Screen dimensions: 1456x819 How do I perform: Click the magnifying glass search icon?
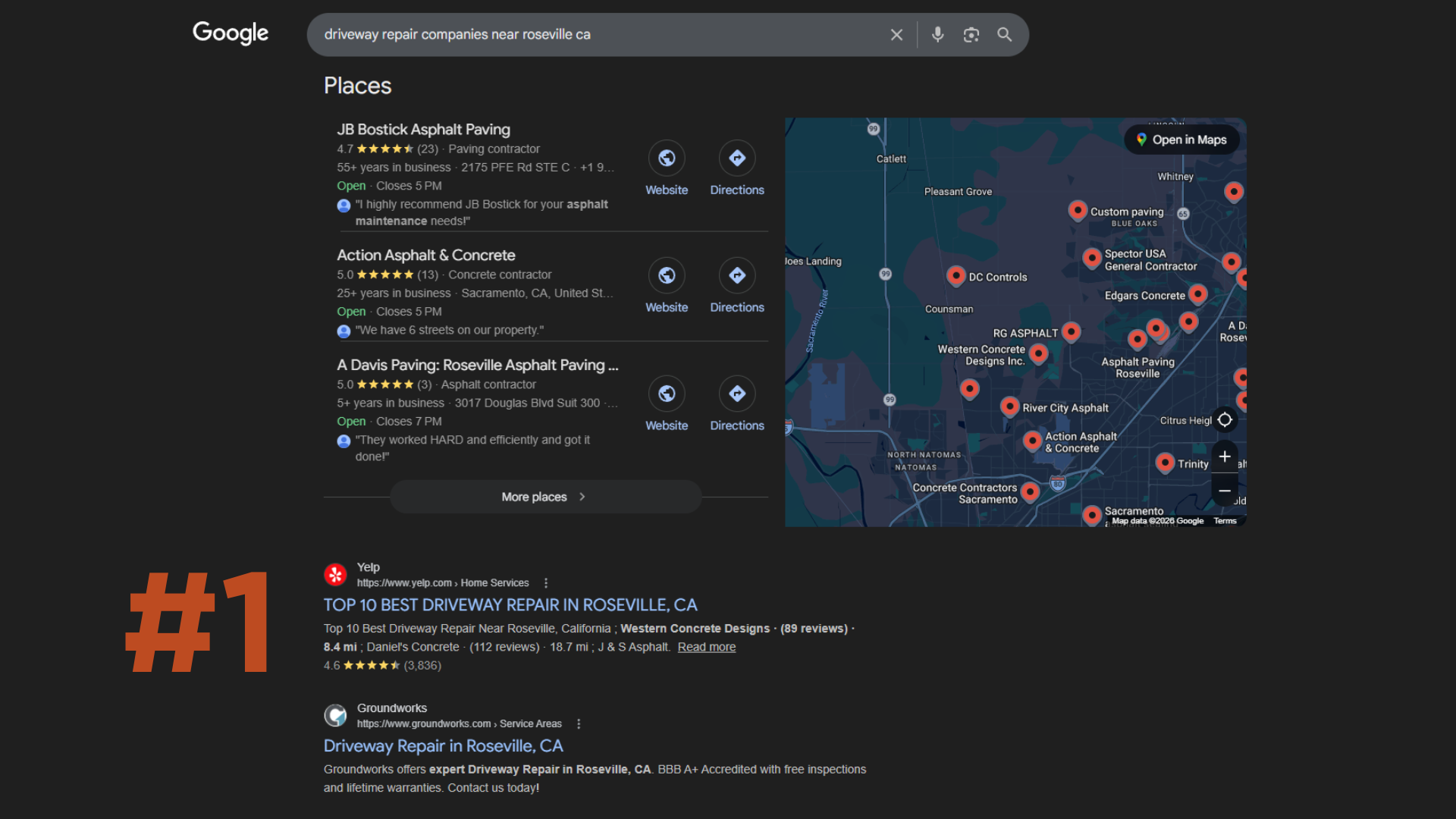(x=1005, y=35)
